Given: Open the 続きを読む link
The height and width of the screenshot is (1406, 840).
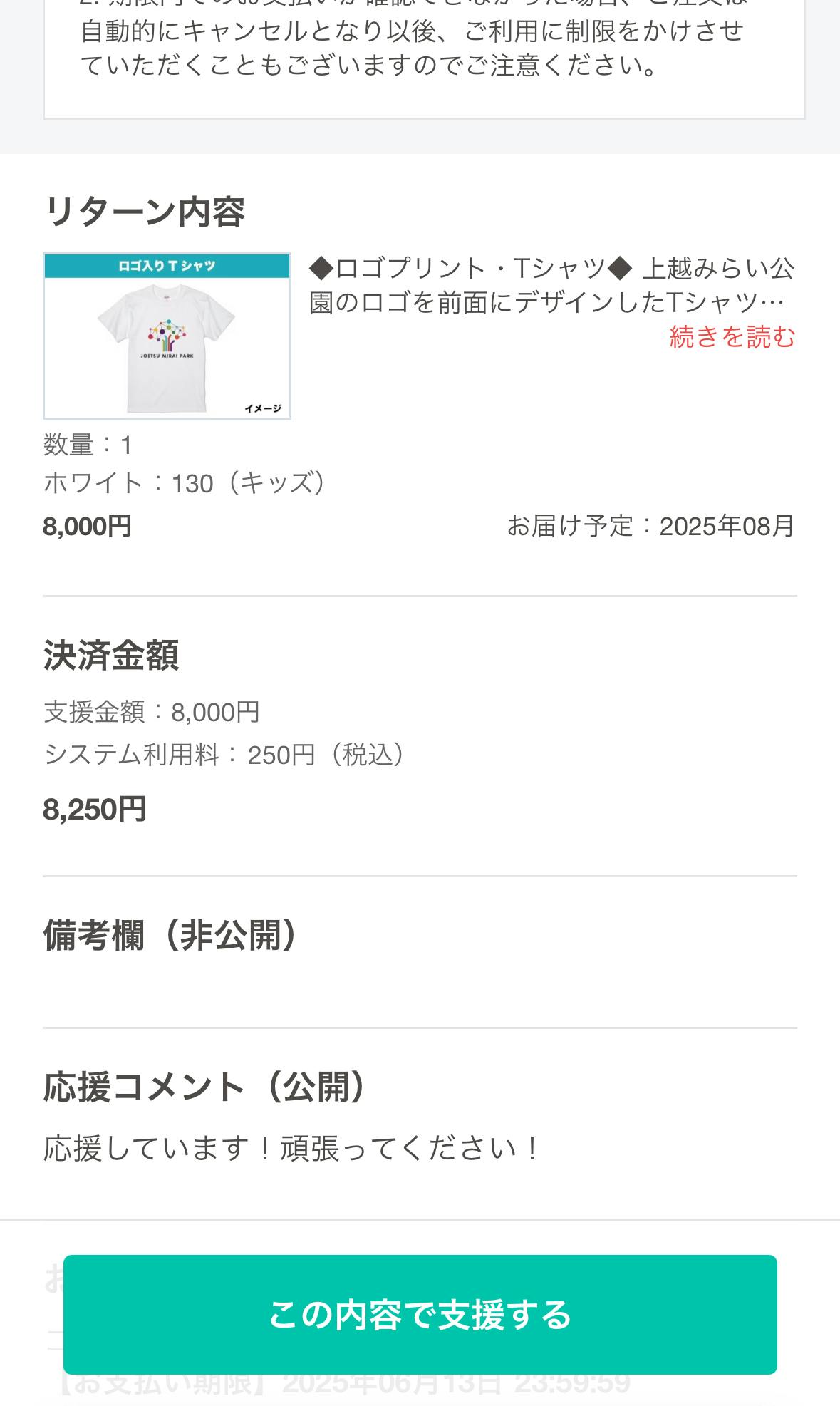Looking at the screenshot, I should point(732,337).
